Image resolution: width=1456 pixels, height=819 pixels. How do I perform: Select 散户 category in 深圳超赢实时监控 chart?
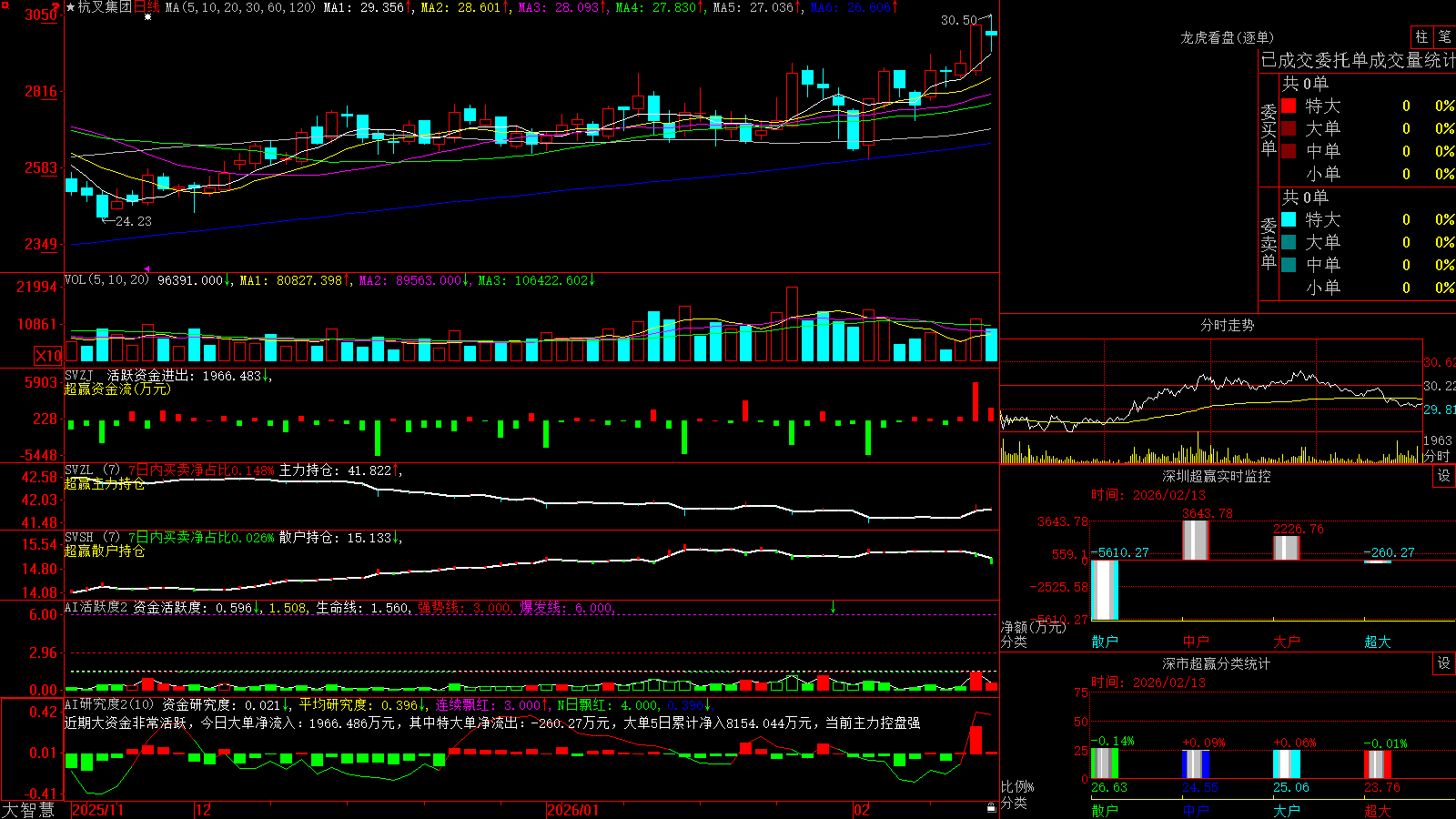(x=1105, y=642)
